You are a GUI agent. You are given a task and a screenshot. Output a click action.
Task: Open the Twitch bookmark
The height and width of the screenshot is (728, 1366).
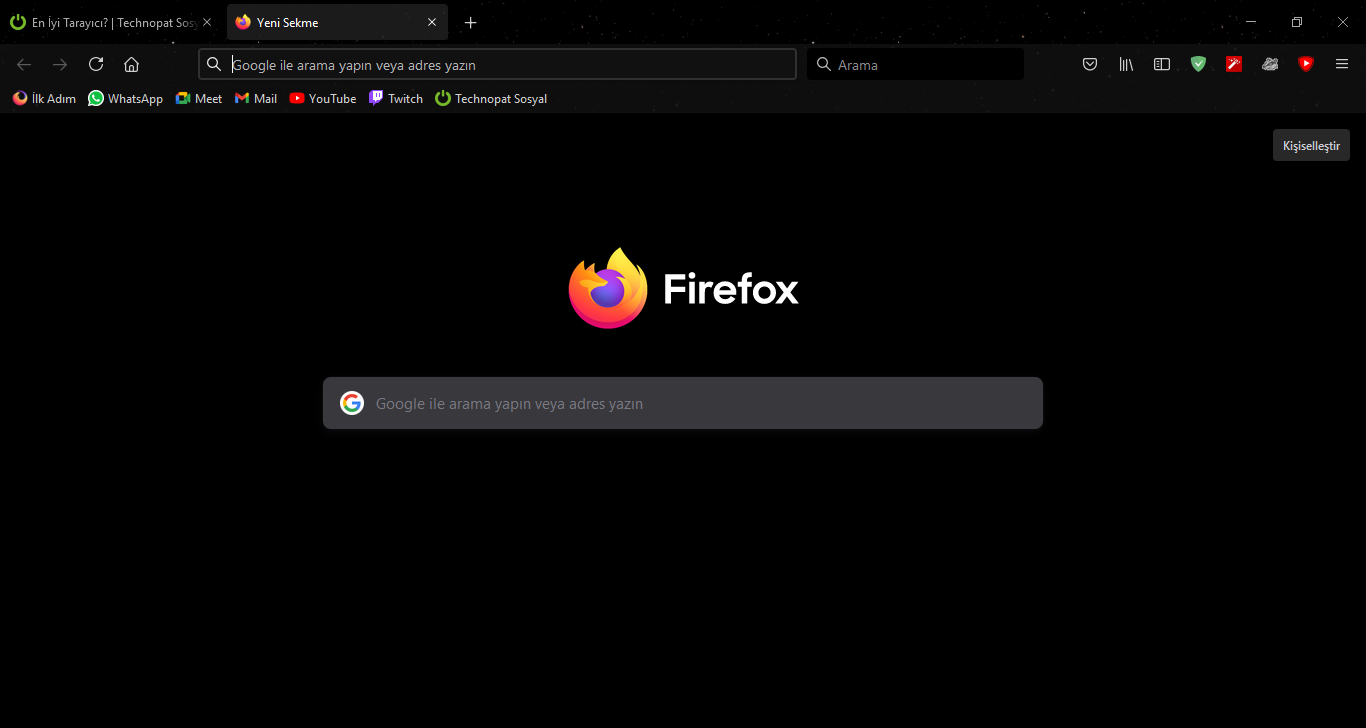pos(396,98)
